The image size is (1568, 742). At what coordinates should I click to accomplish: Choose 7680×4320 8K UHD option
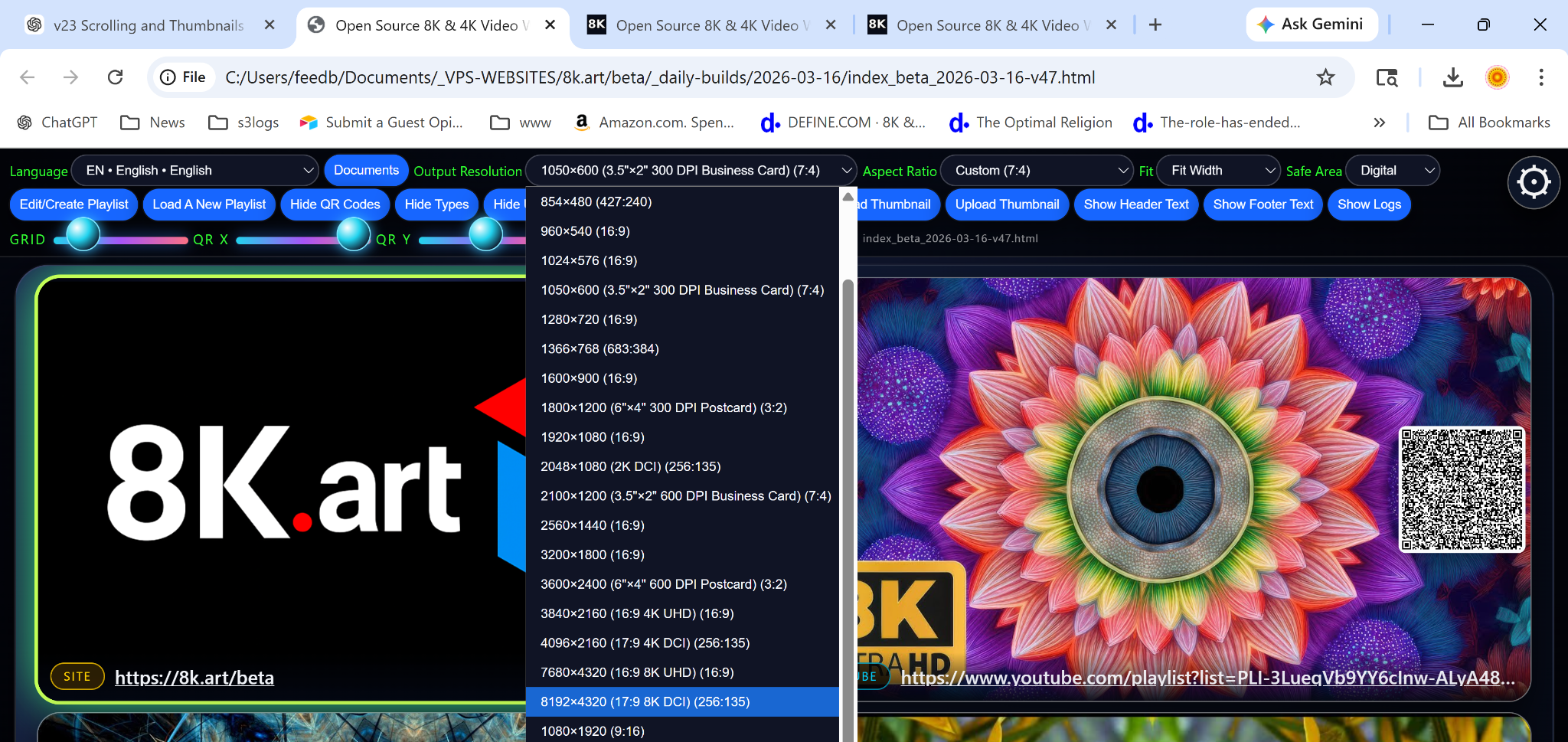click(682, 672)
